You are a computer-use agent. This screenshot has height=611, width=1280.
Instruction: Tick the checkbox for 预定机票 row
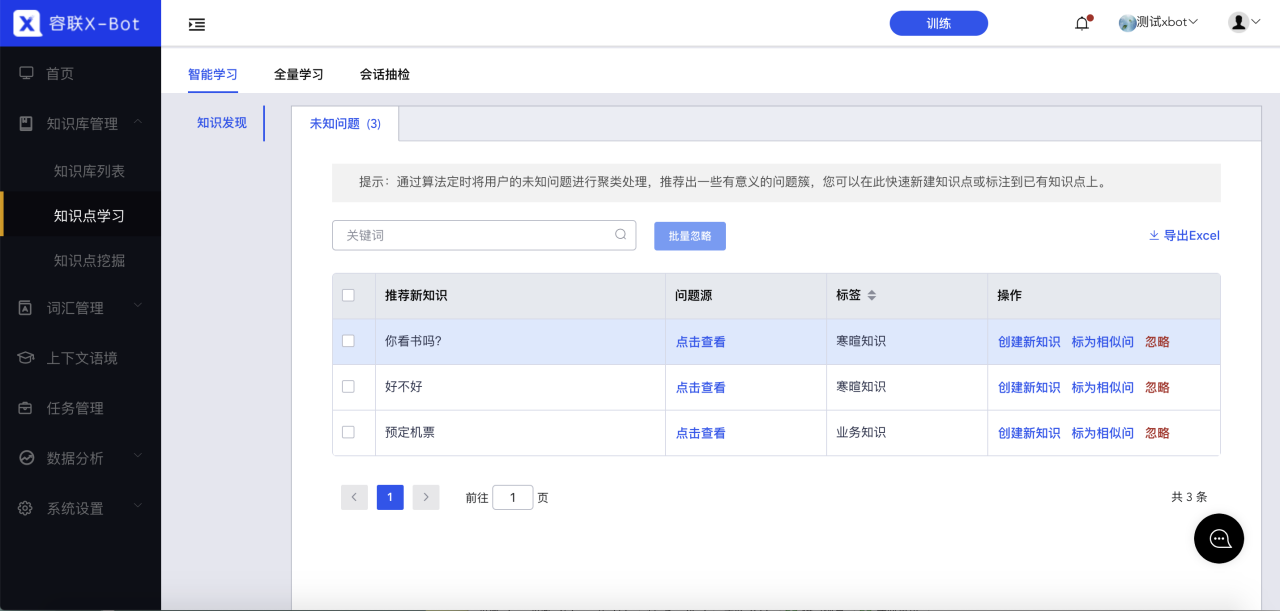[348, 432]
